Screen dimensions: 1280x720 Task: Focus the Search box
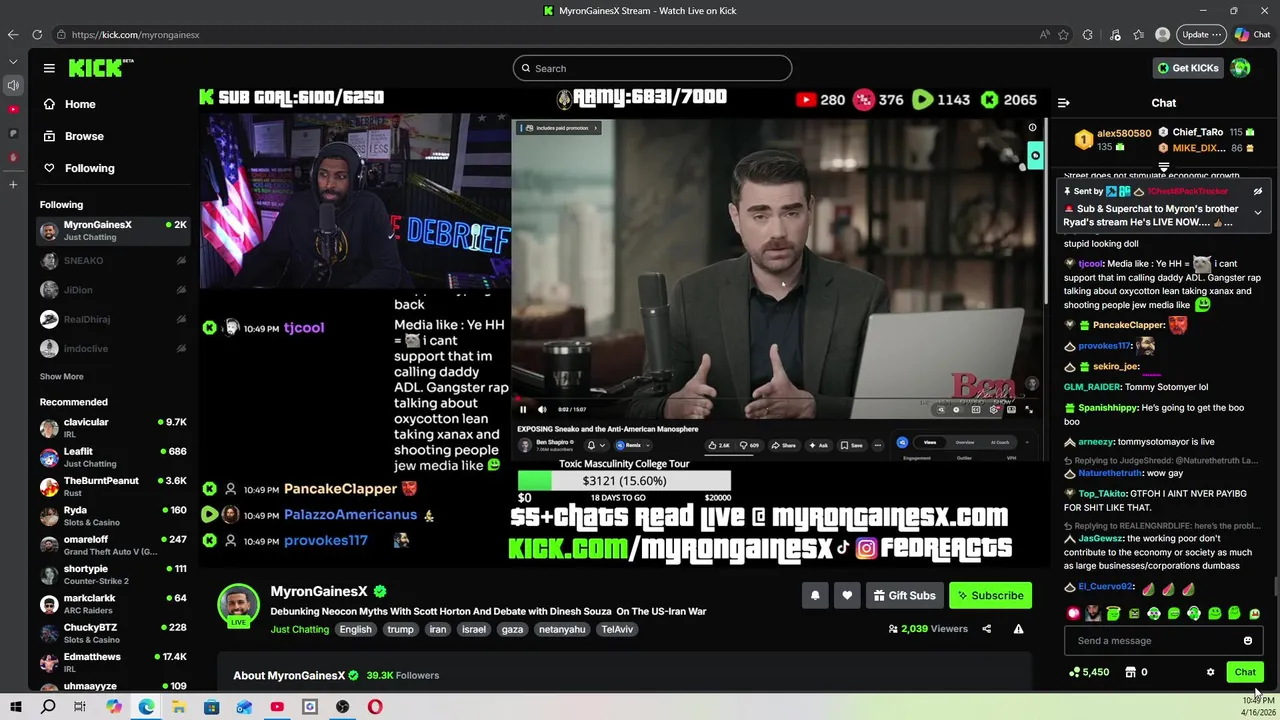point(652,68)
